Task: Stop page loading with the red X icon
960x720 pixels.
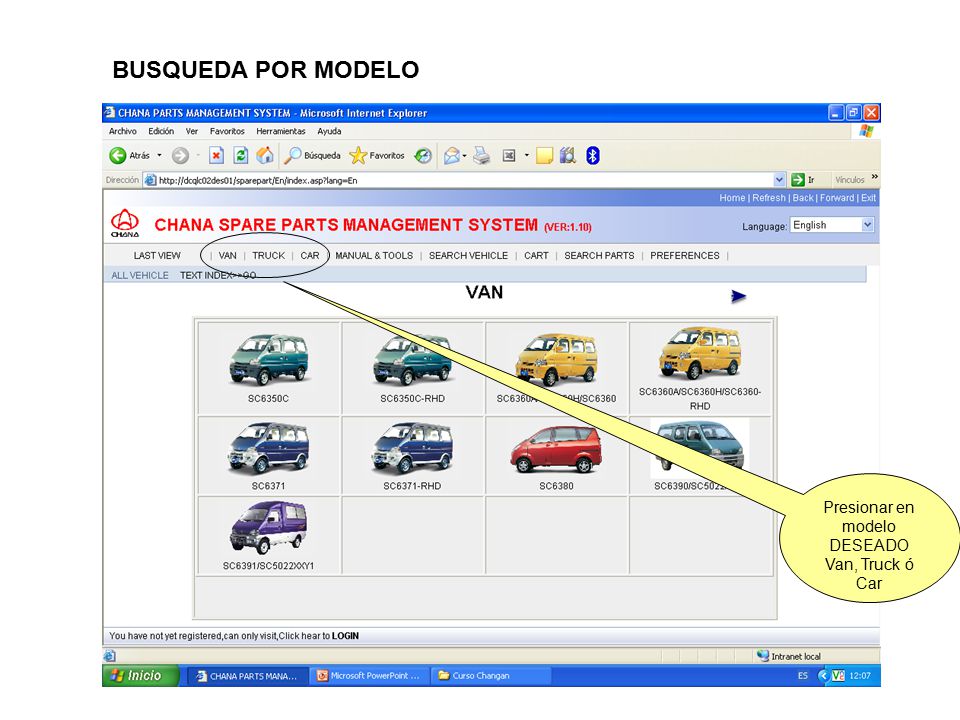Action: coord(216,156)
